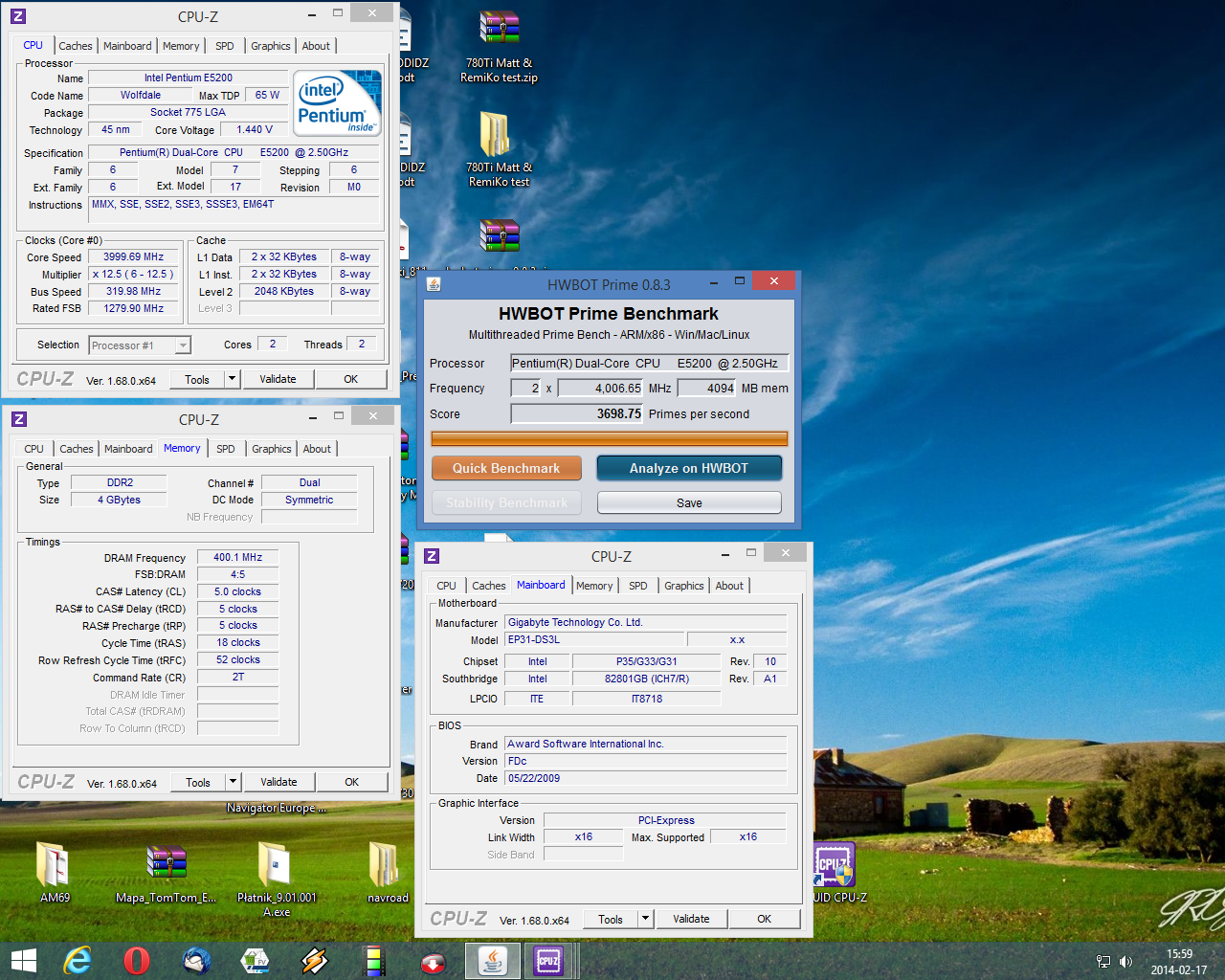Click the motherboard model EP31-DS3L
1225x980 pixels.
[595, 639]
